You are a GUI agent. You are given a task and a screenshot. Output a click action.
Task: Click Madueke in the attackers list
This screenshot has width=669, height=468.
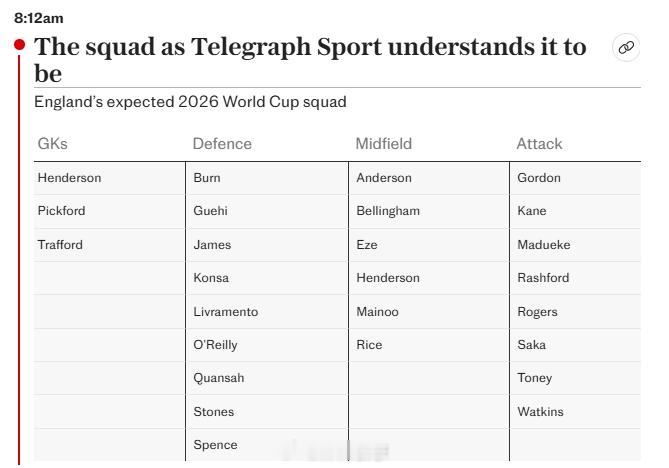[x=544, y=245]
